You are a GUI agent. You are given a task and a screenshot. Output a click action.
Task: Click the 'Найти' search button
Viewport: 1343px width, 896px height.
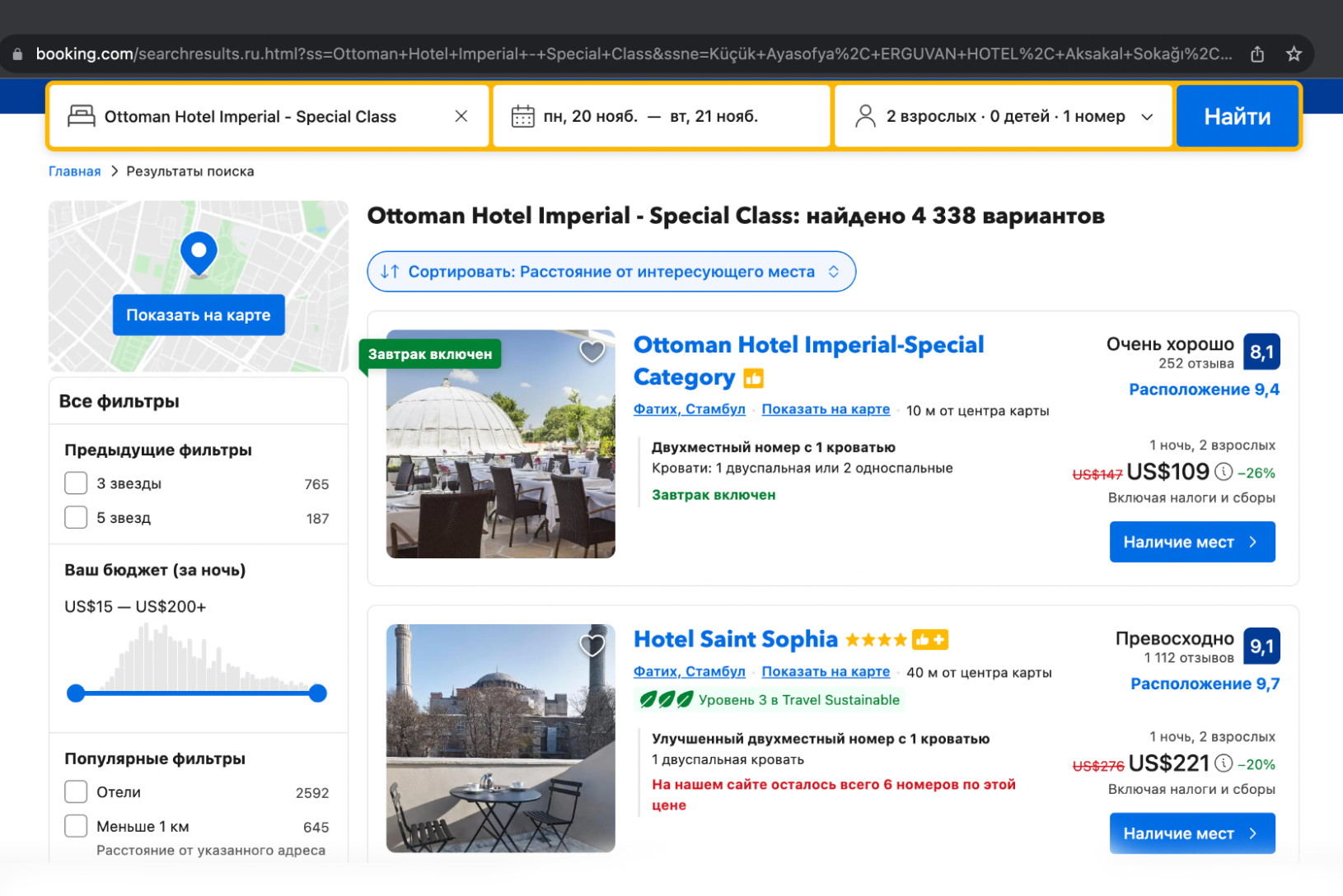pos(1237,116)
